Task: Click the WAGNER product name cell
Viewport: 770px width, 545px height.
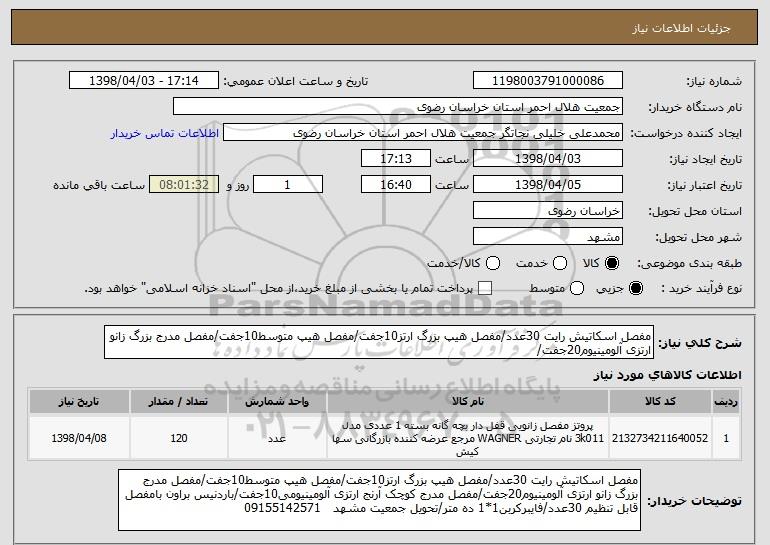Action: (x=468, y=438)
